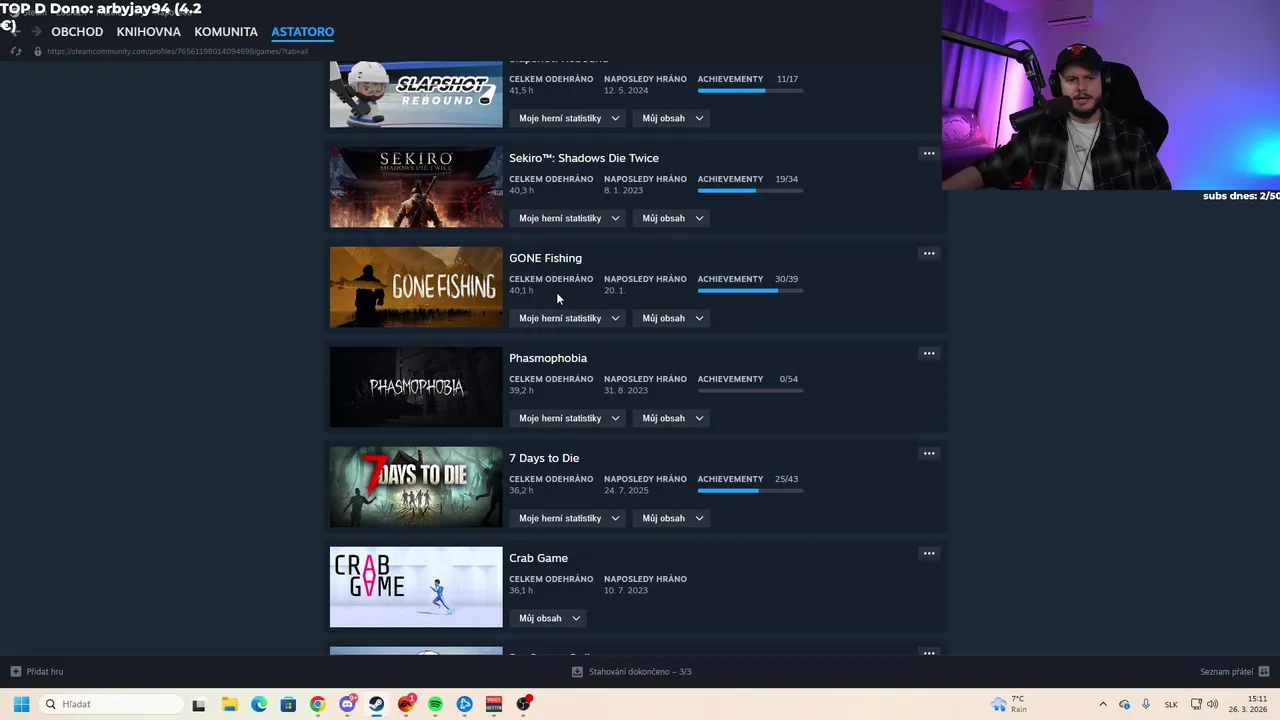Open the Slapshot Rebound game thumbnail
Viewport: 1280px width, 720px height.
point(416,94)
